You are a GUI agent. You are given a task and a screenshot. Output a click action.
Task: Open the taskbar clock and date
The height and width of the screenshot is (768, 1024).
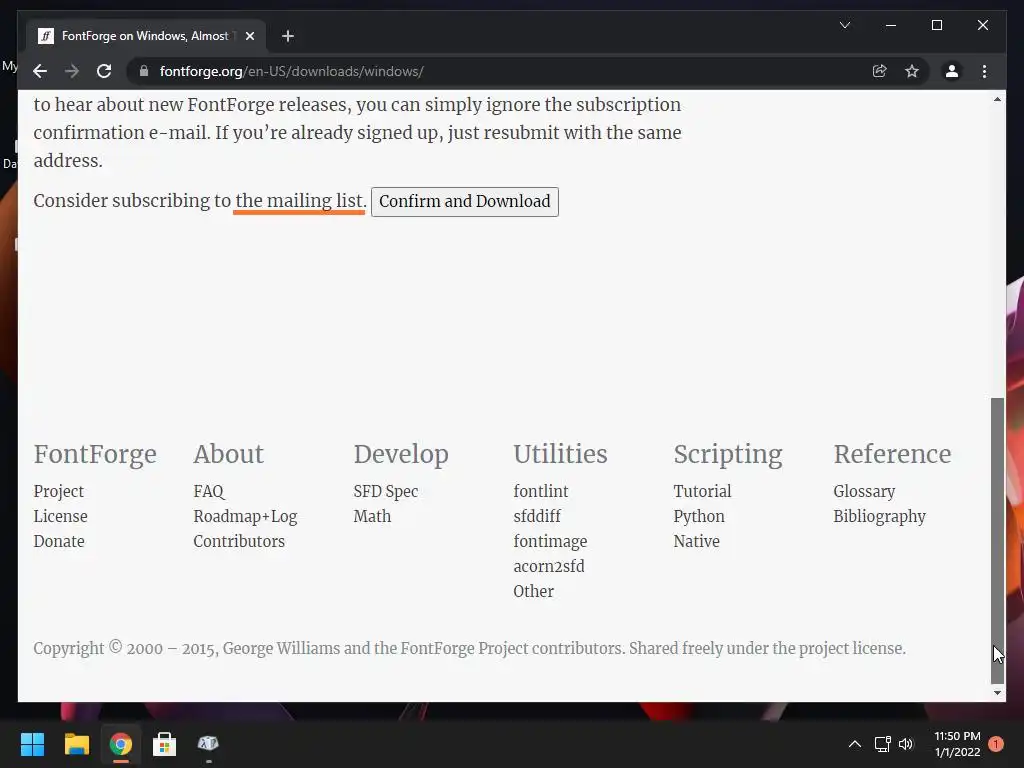(957, 744)
